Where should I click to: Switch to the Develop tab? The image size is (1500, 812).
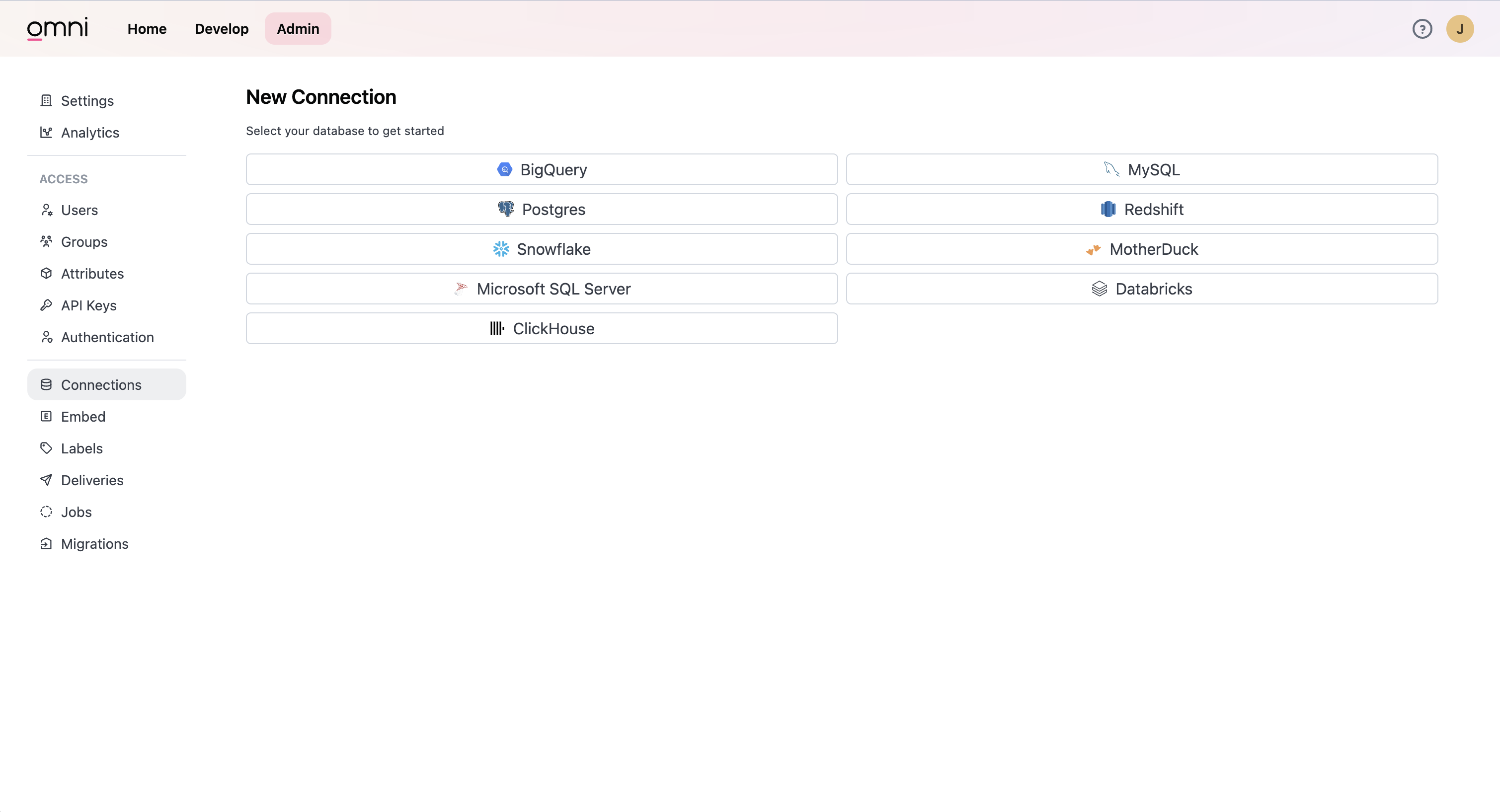pos(221,28)
